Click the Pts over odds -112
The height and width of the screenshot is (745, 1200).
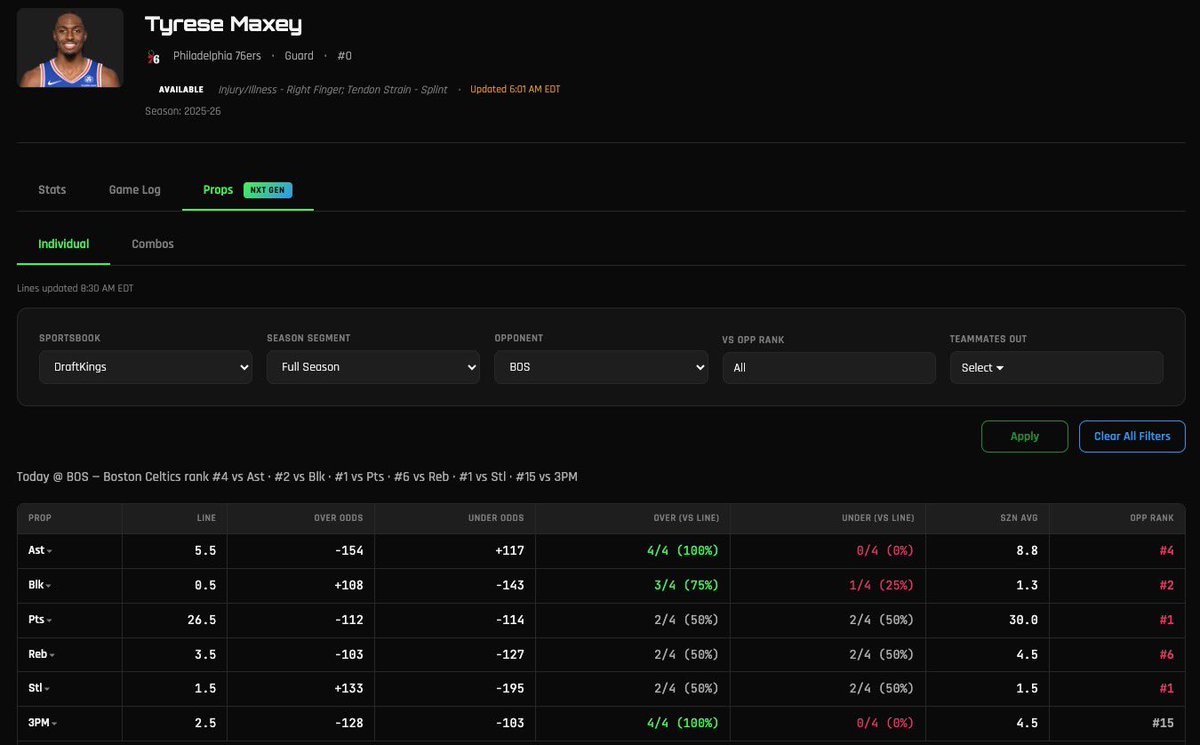pos(348,620)
